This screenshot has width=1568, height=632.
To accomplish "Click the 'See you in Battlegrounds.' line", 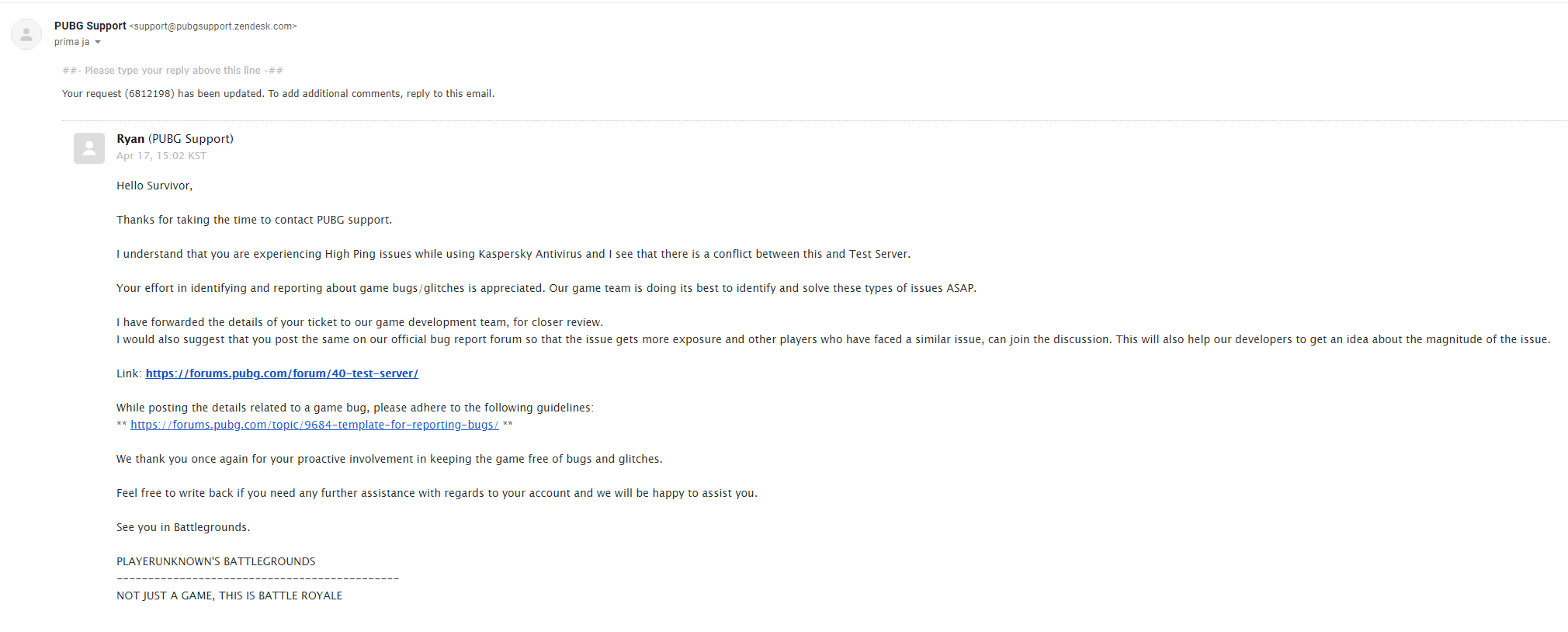I will [x=183, y=527].
